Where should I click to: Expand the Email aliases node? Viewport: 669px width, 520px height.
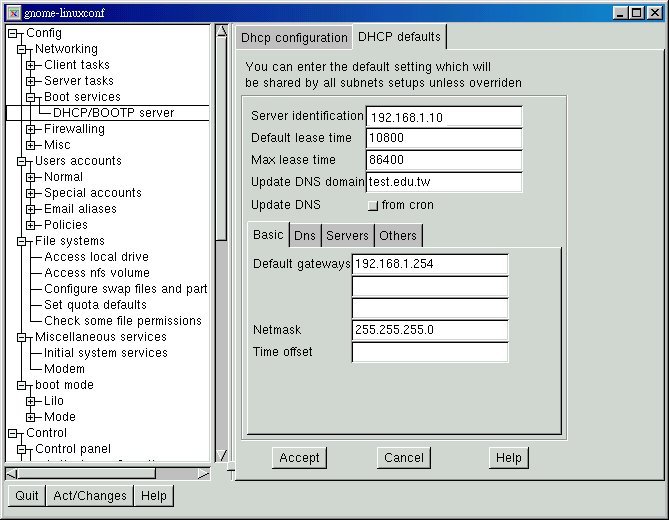pyautogui.click(x=30, y=209)
